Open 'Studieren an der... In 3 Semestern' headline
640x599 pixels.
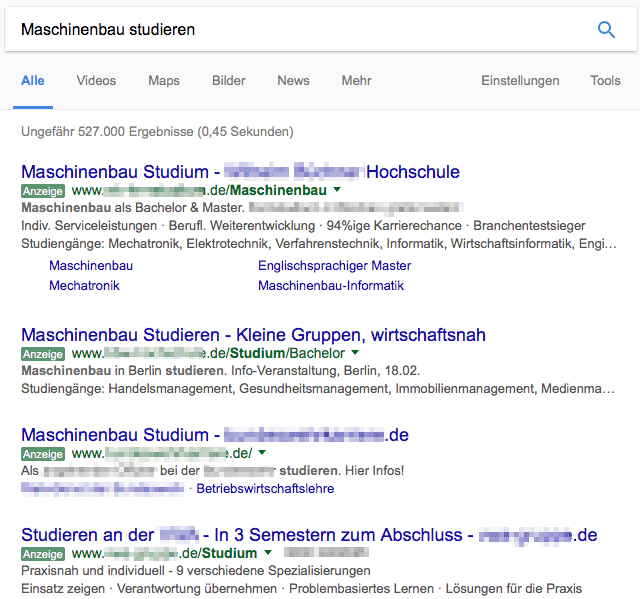(309, 535)
